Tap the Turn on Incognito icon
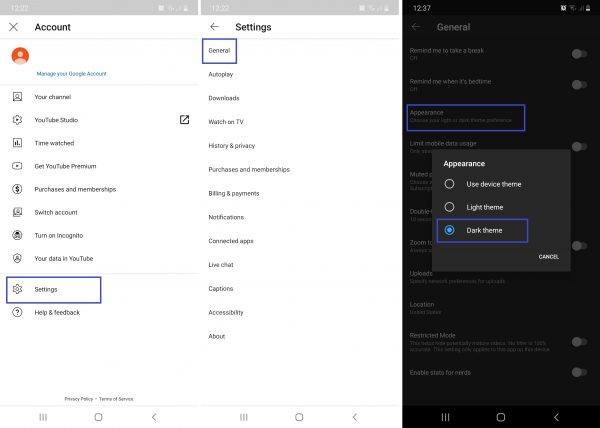The height and width of the screenshot is (428, 600). (x=17, y=235)
